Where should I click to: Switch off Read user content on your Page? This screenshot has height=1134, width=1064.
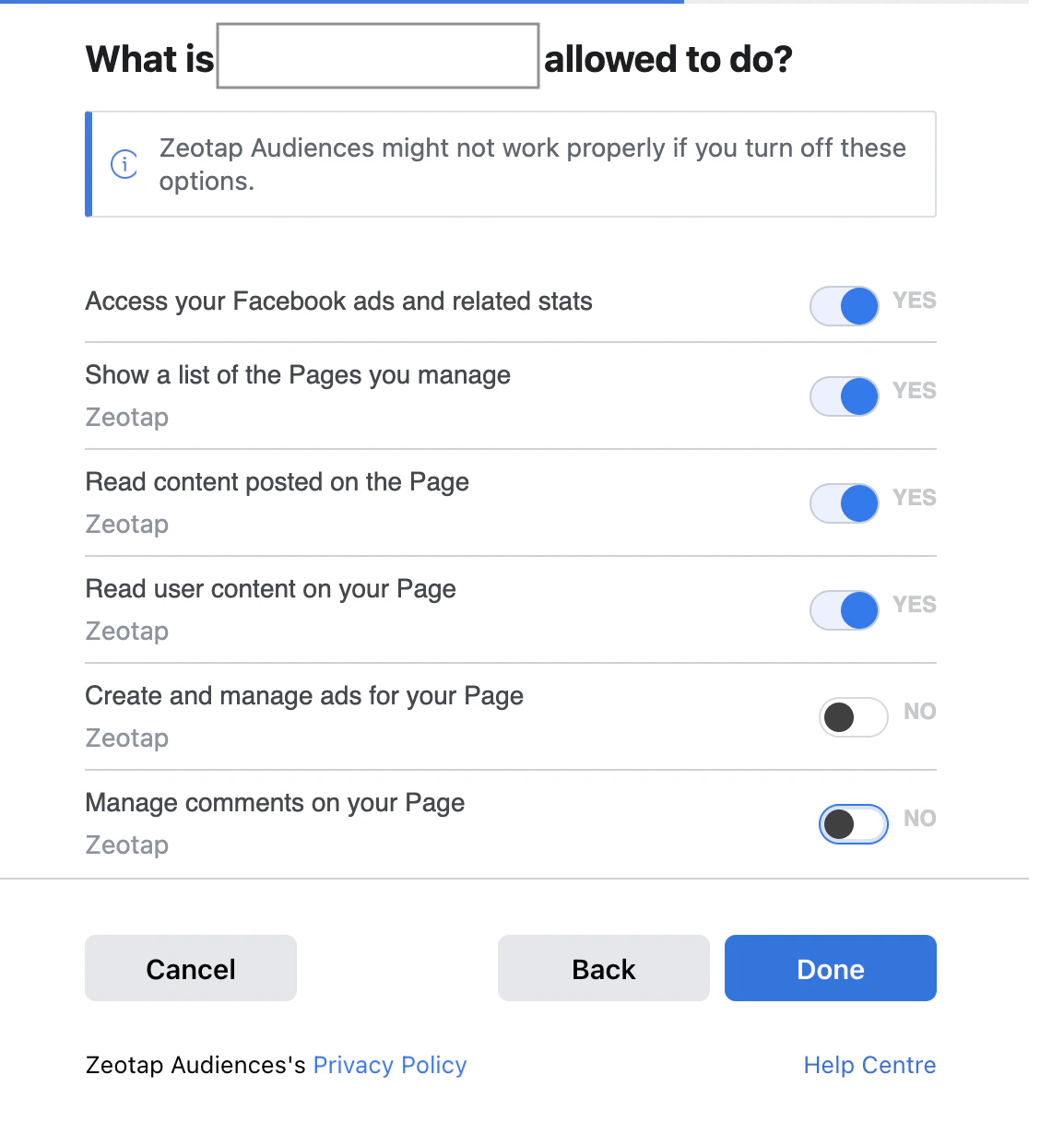[x=845, y=610]
